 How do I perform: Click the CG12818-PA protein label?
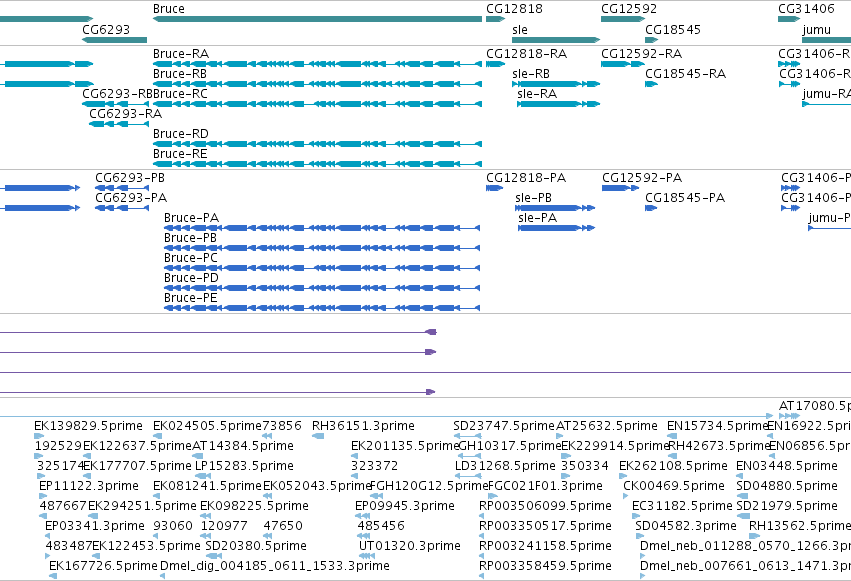point(526,178)
